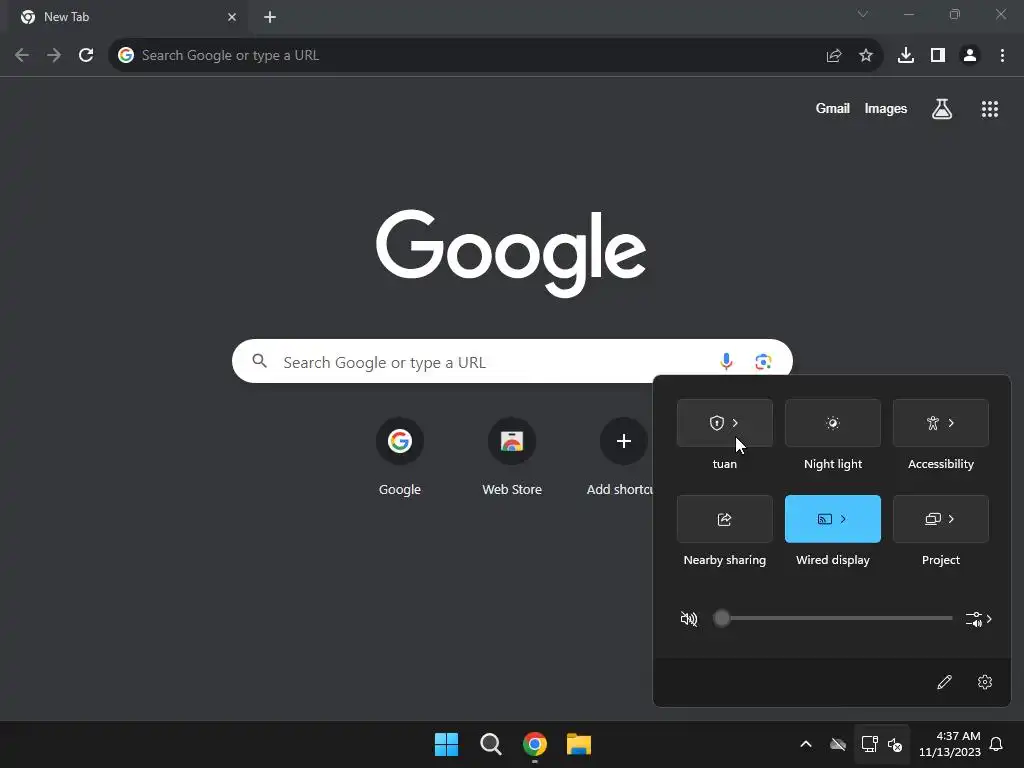The width and height of the screenshot is (1024, 768).
Task: Reload the page with the refresh icon
Action: coord(86,56)
